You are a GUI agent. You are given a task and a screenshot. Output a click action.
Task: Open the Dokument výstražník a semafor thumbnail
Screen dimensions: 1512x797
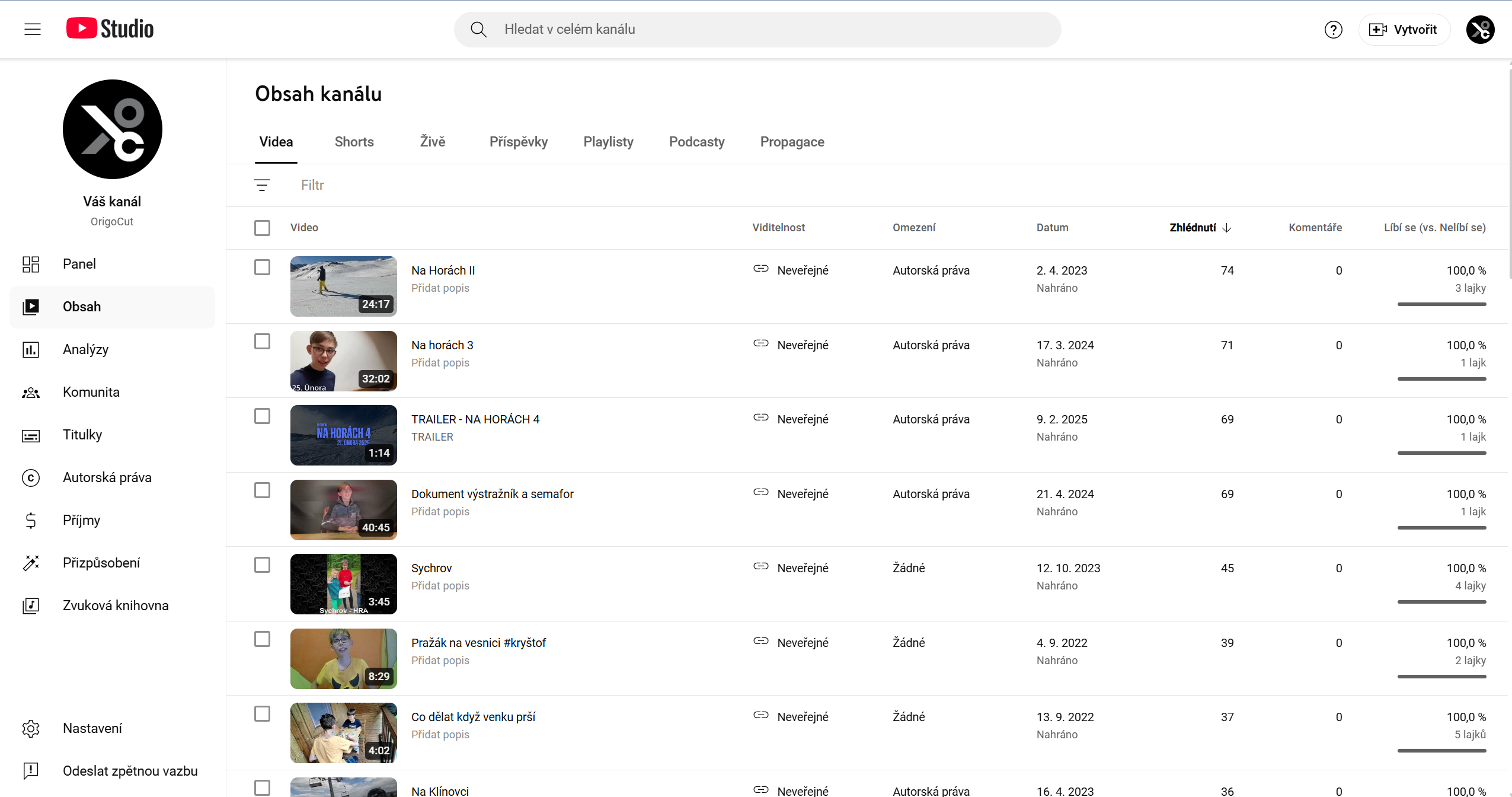pos(343,509)
